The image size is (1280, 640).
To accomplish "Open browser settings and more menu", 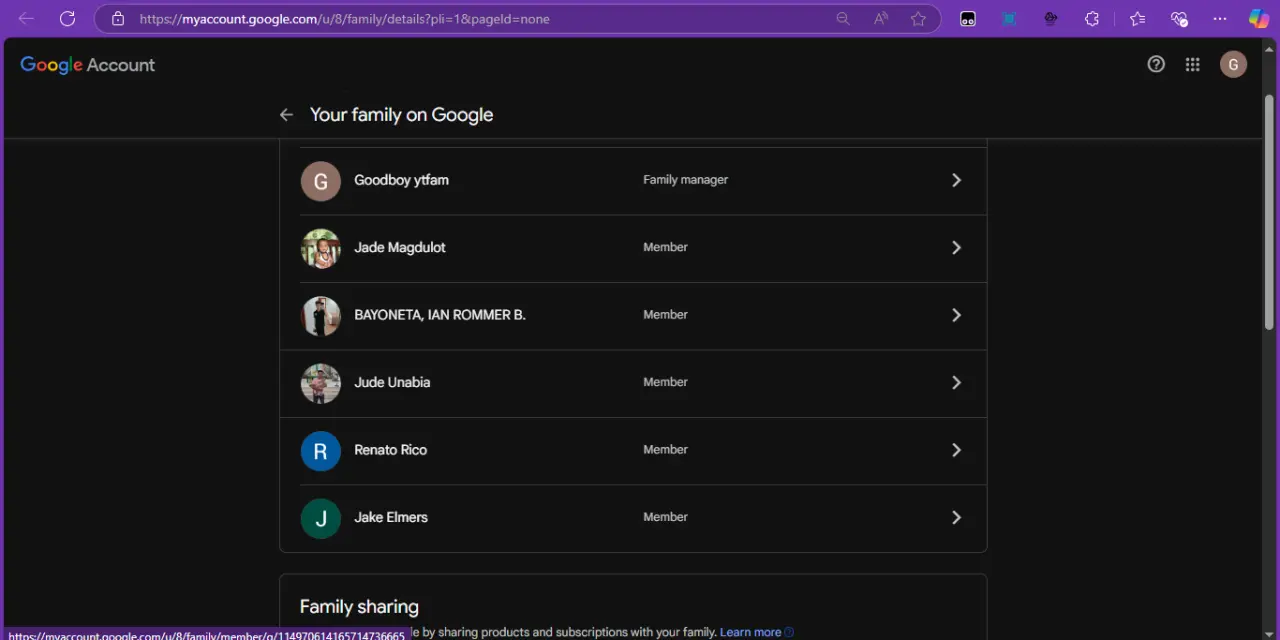I will point(1219,19).
